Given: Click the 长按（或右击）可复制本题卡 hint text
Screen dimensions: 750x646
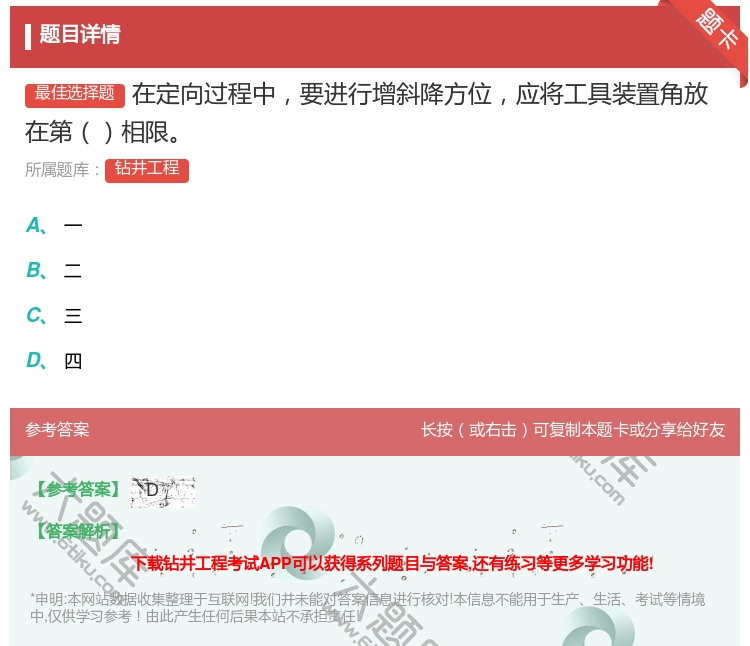Looking at the screenshot, I should tap(573, 430).
